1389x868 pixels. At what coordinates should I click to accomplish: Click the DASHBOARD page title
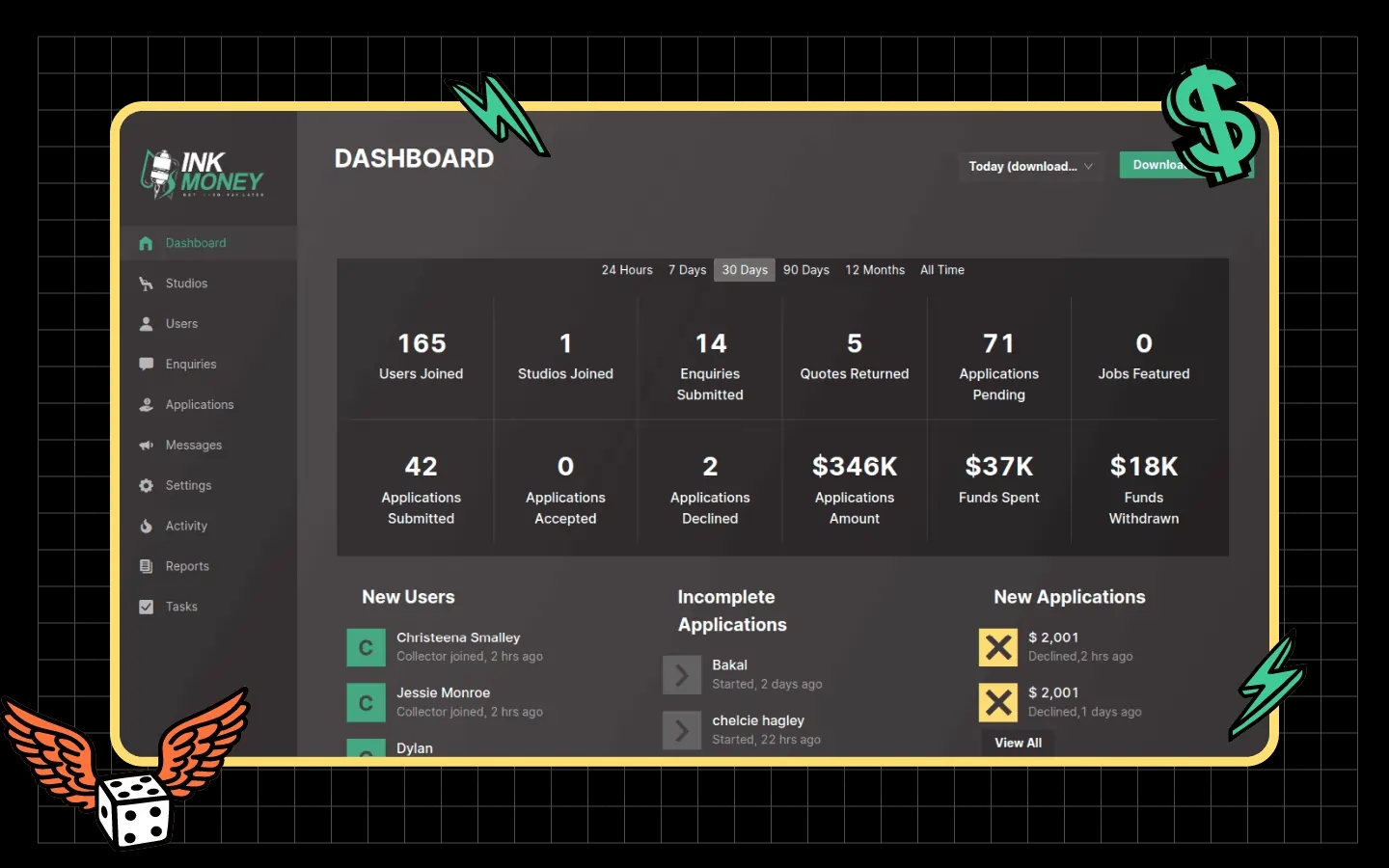coord(414,158)
